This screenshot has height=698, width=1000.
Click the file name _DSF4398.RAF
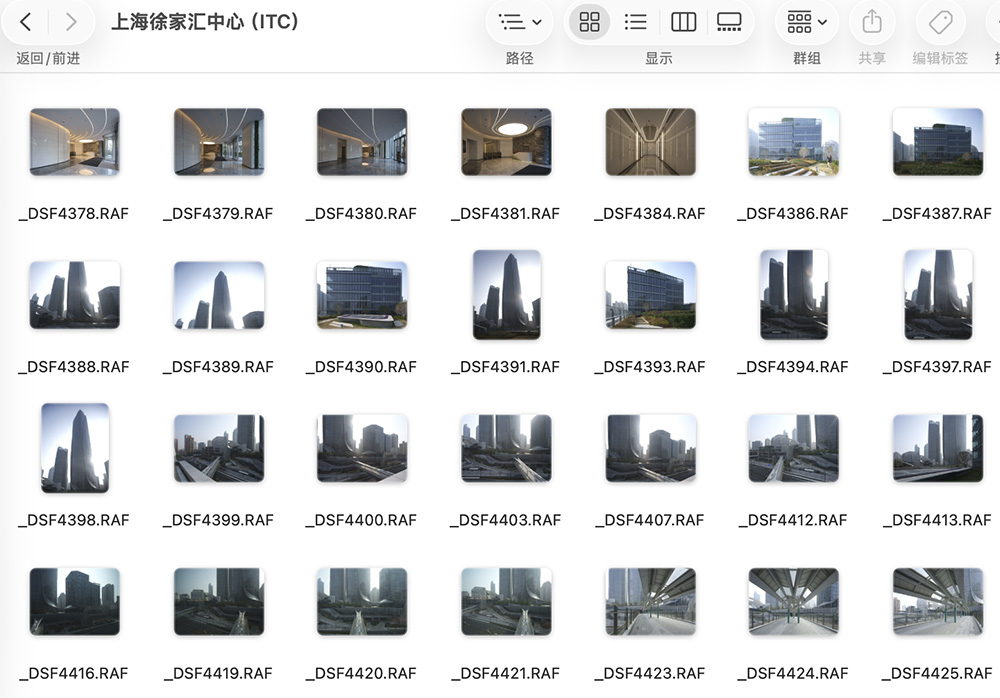74,520
